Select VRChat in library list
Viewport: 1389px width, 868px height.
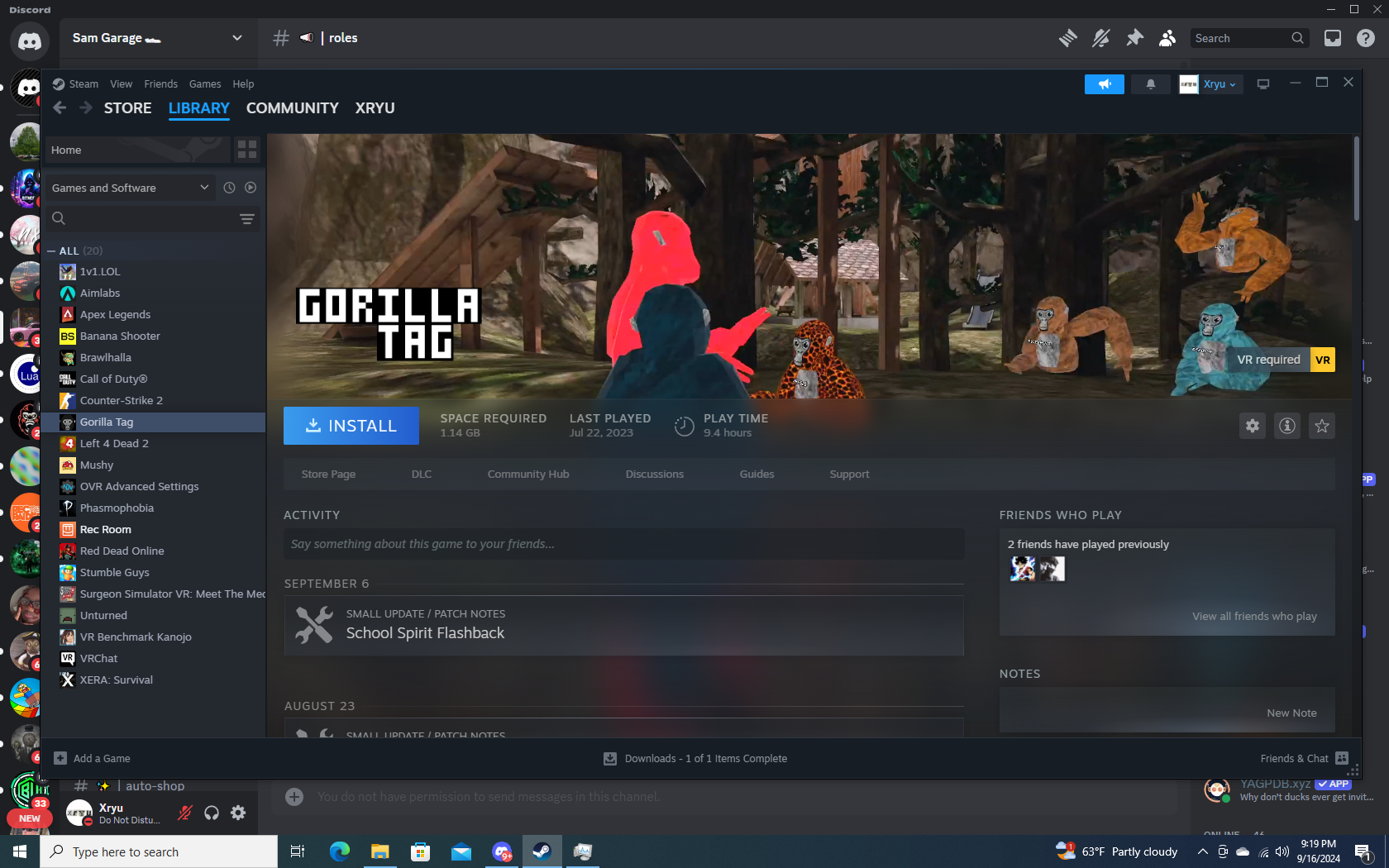[155, 659]
